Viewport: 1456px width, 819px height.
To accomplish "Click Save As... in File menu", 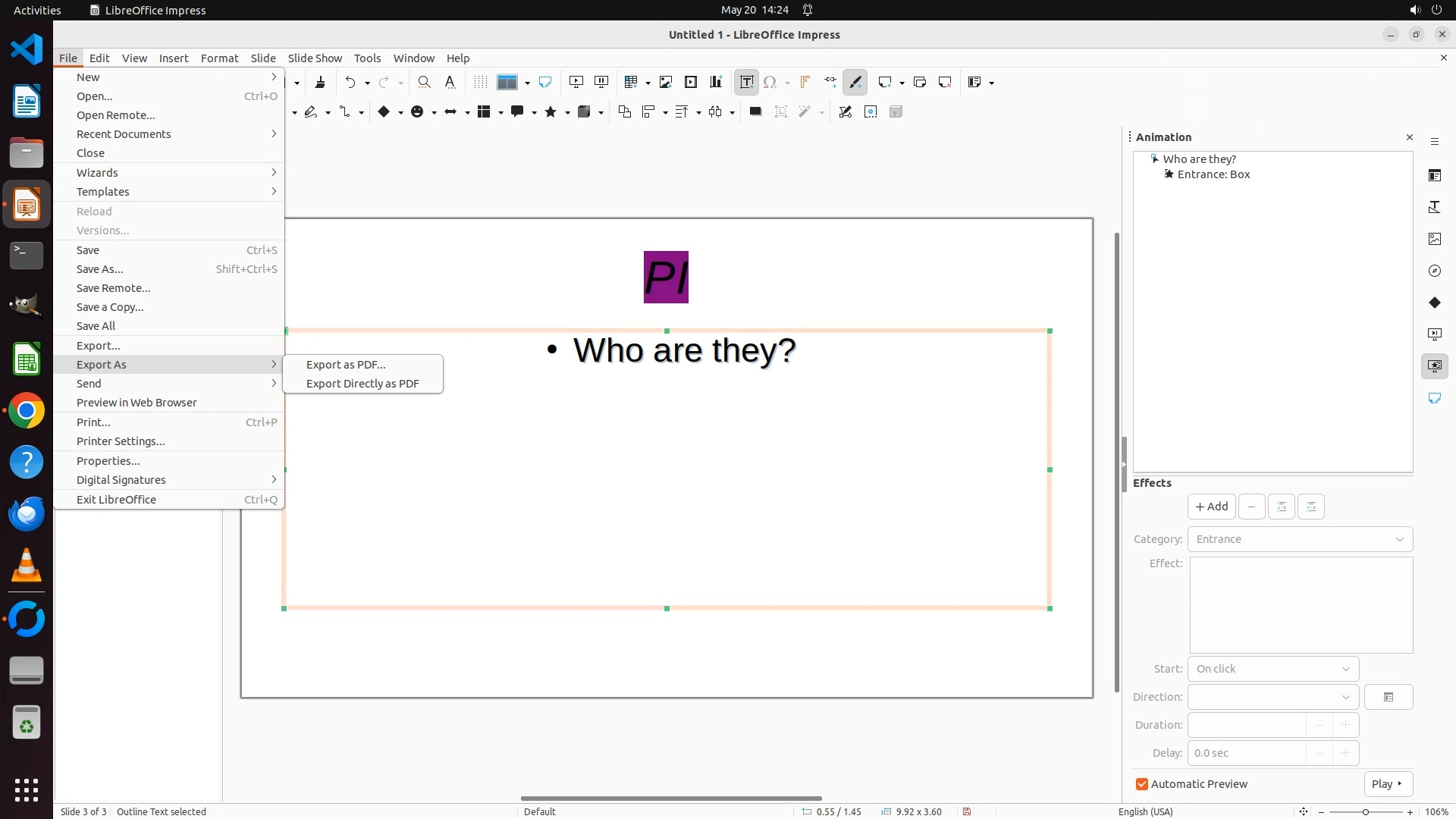I will point(99,269).
